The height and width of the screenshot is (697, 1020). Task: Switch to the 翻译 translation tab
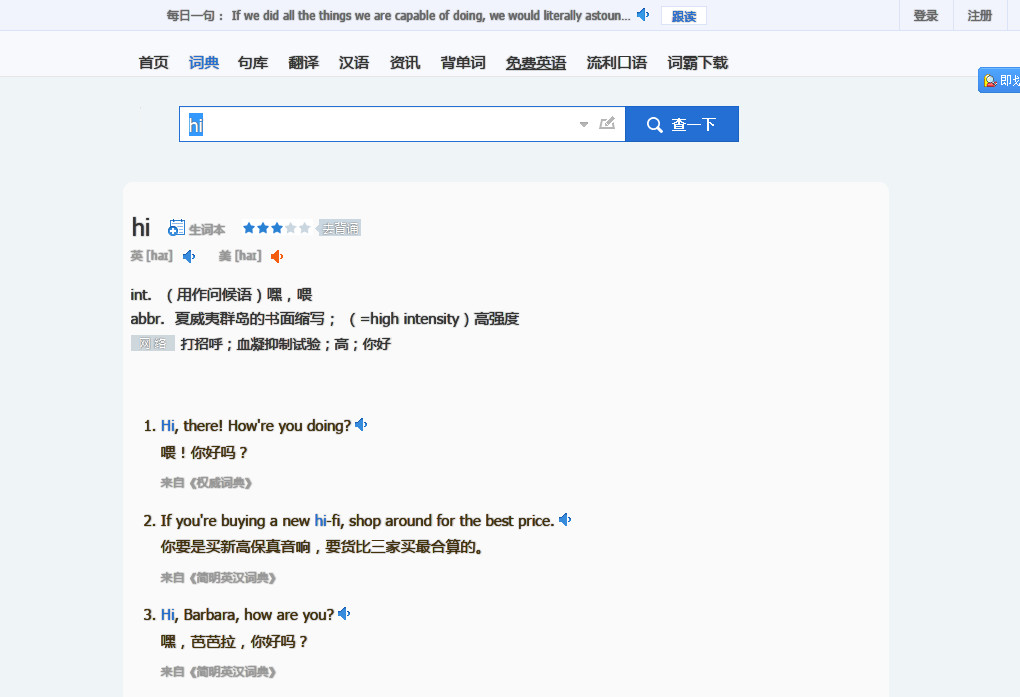[x=304, y=62]
